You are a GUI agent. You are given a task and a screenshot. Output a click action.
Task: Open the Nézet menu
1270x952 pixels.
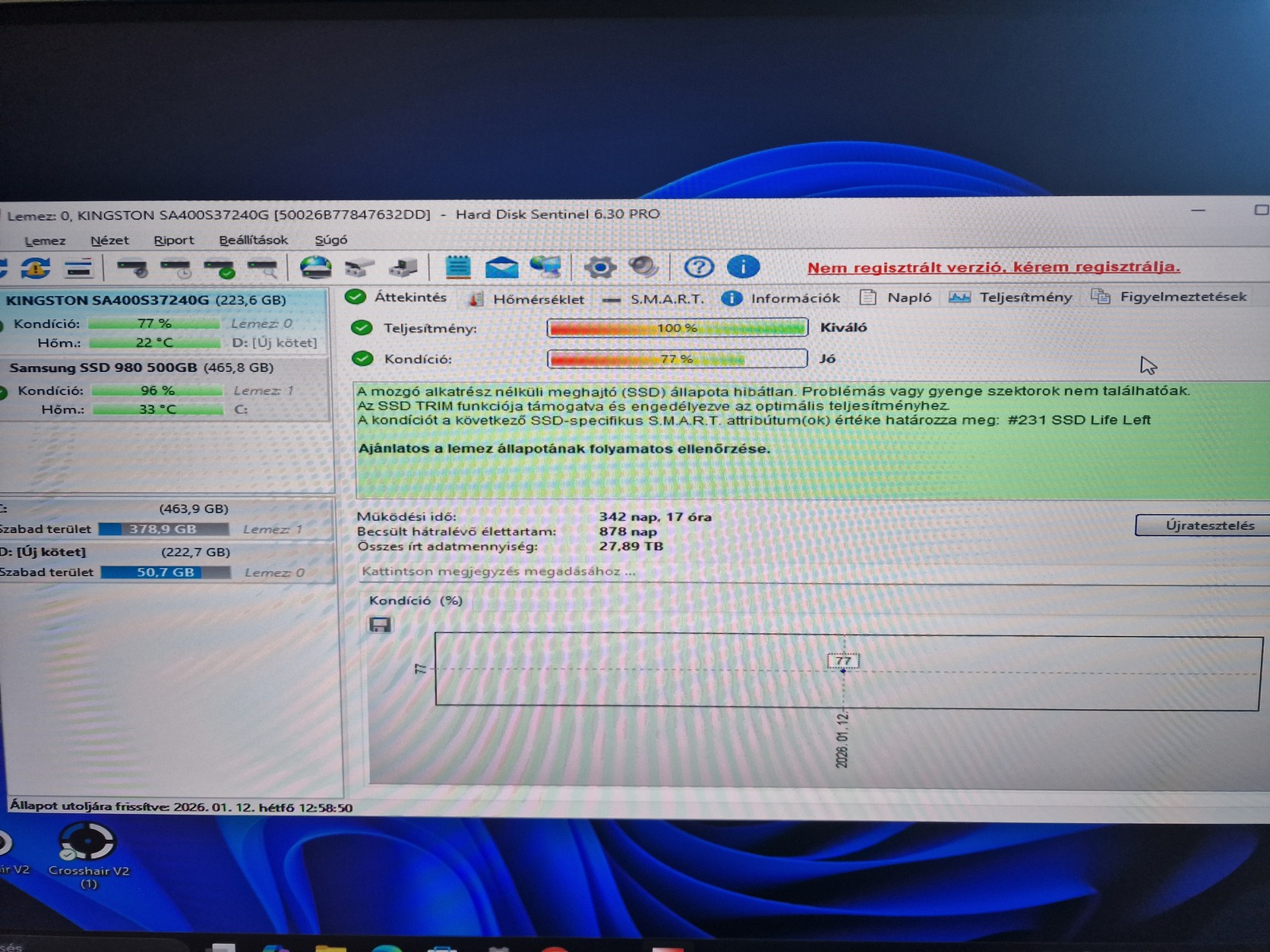tap(109, 240)
